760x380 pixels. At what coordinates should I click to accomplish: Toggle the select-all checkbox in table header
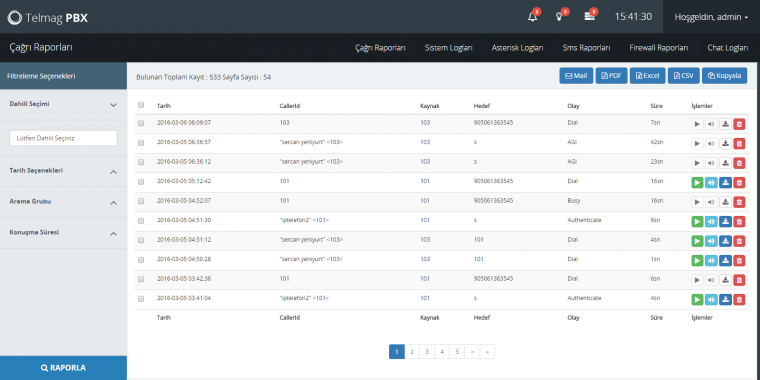click(x=141, y=105)
